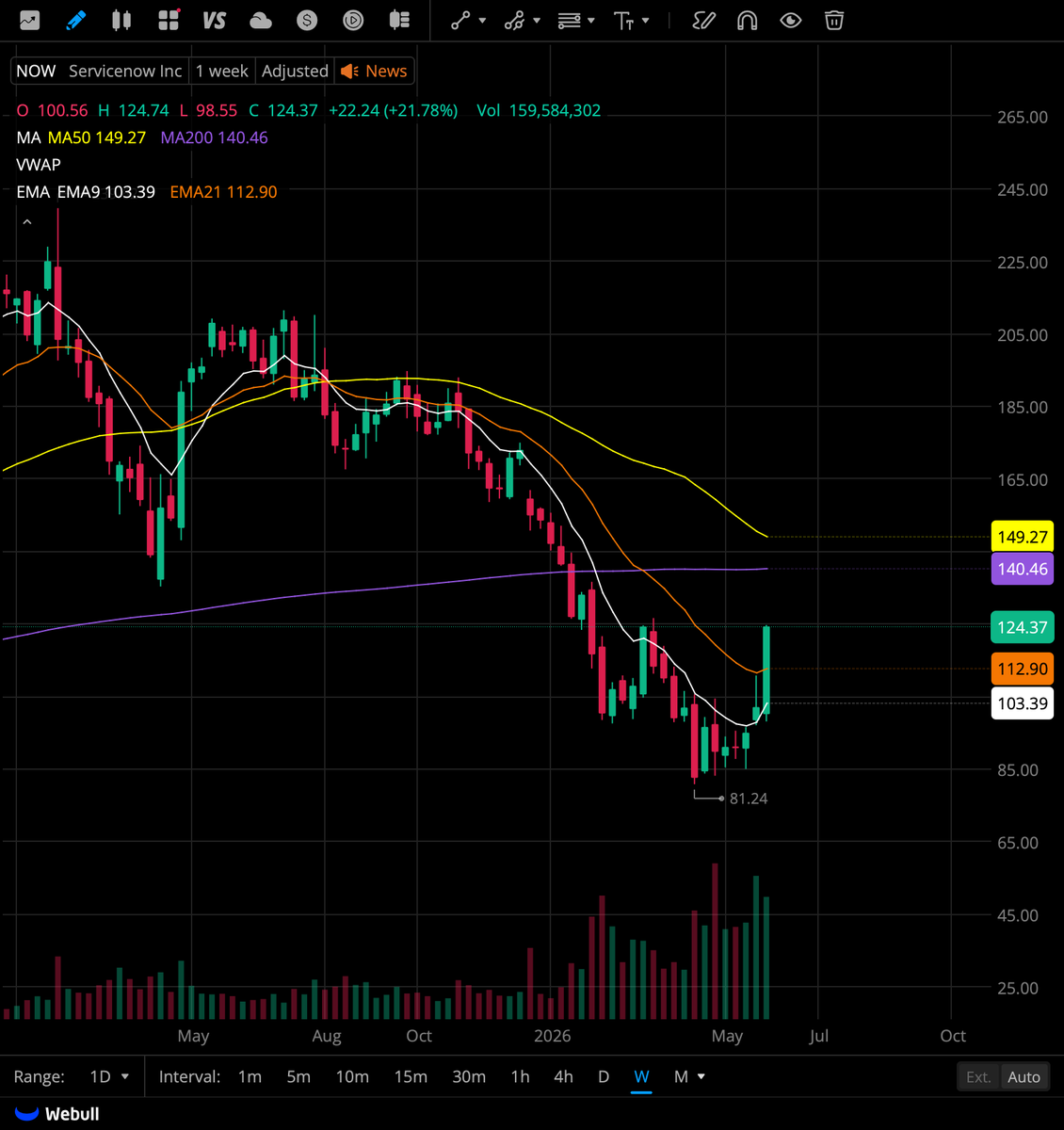Click the circular play replay icon
This screenshot has height=1130, width=1064.
point(353,20)
